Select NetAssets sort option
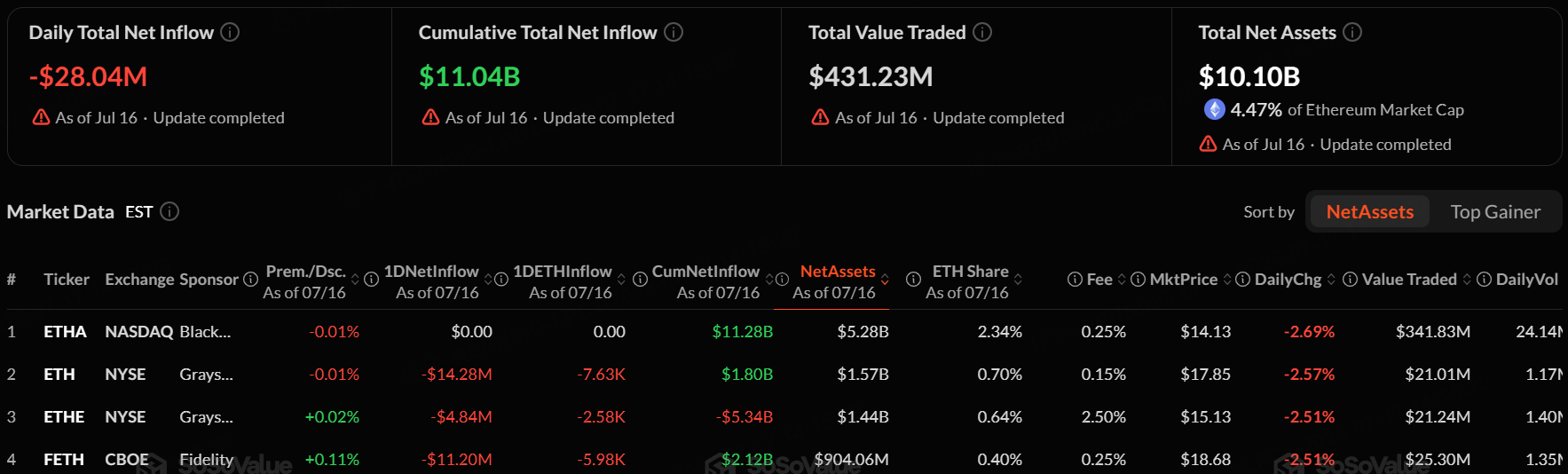The width and height of the screenshot is (1568, 474). [x=1369, y=211]
